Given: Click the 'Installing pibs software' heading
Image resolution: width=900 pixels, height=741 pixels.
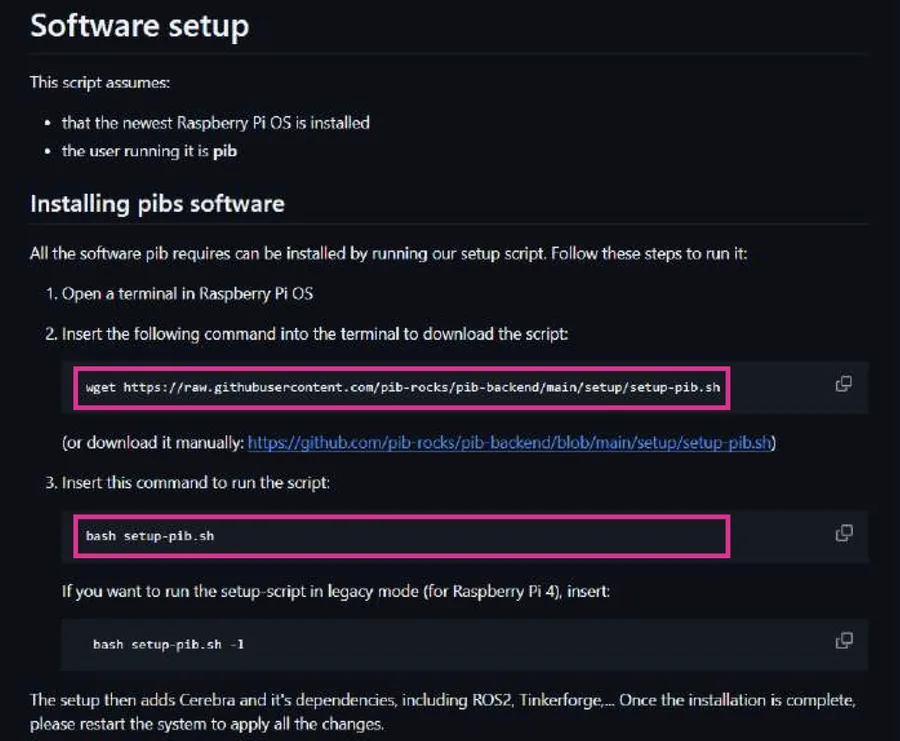Looking at the screenshot, I should 157,204.
